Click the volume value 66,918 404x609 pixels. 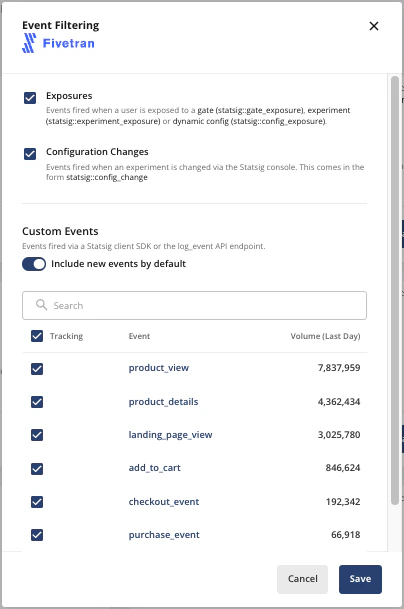pos(345,535)
